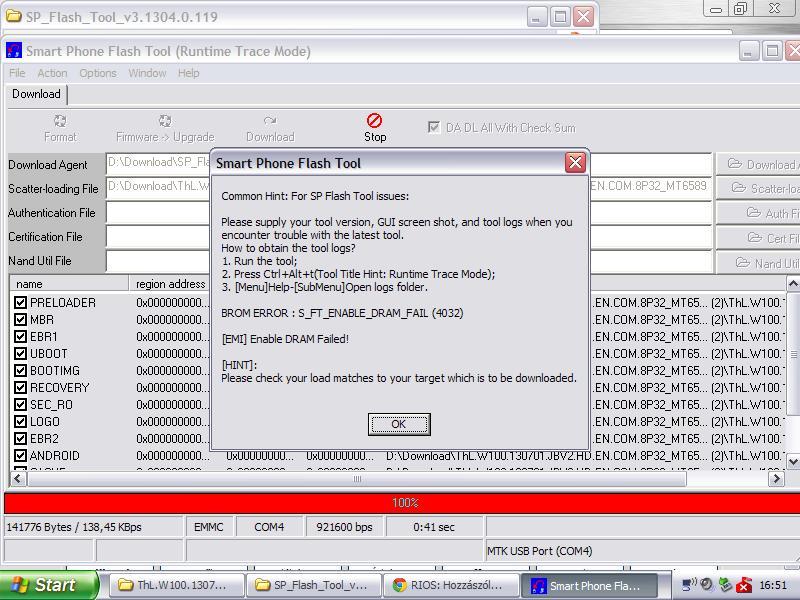Click the horizontal scrollbar thumb
This screenshot has height=600, width=800.
357,479
